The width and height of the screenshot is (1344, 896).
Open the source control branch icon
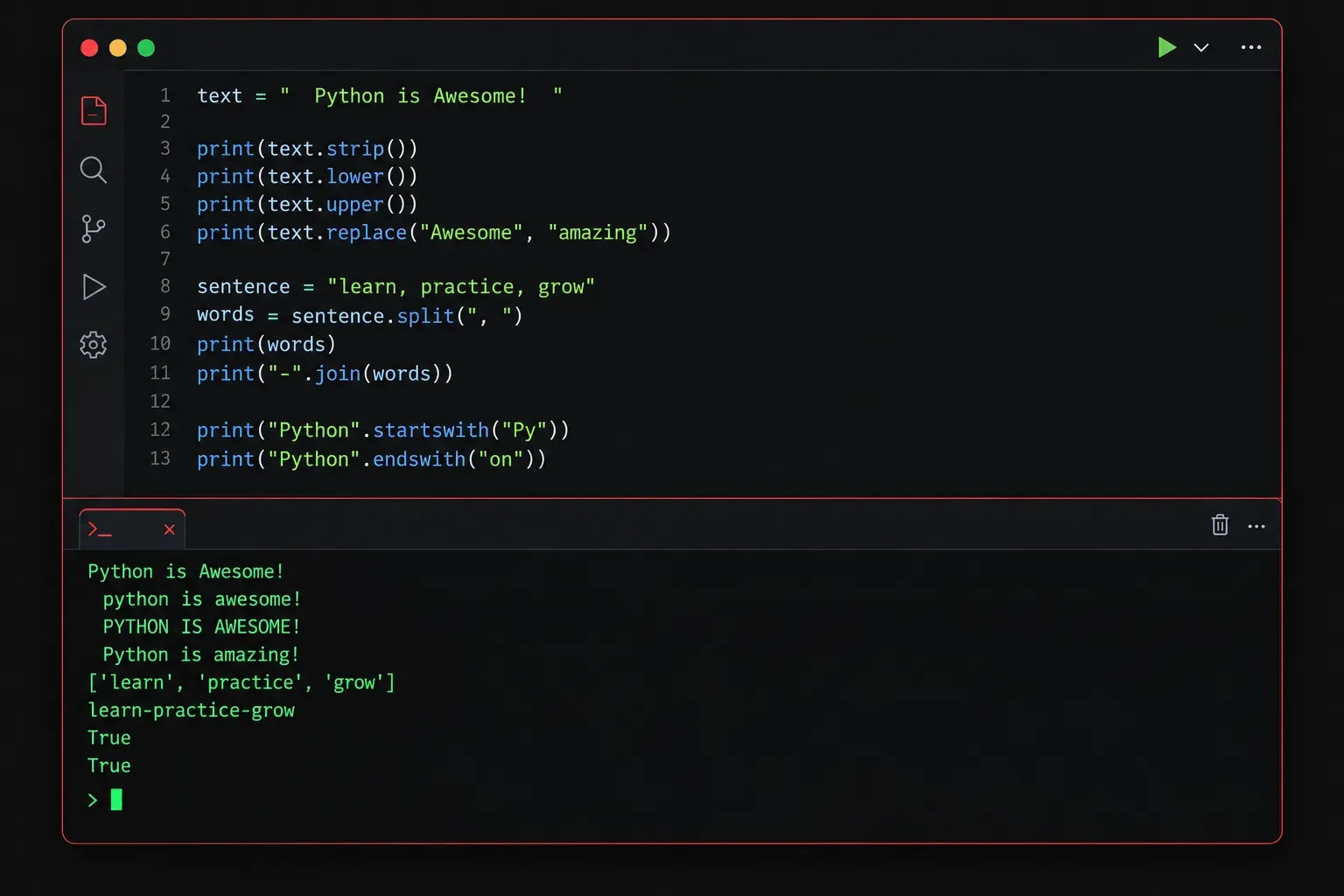pos(93,228)
